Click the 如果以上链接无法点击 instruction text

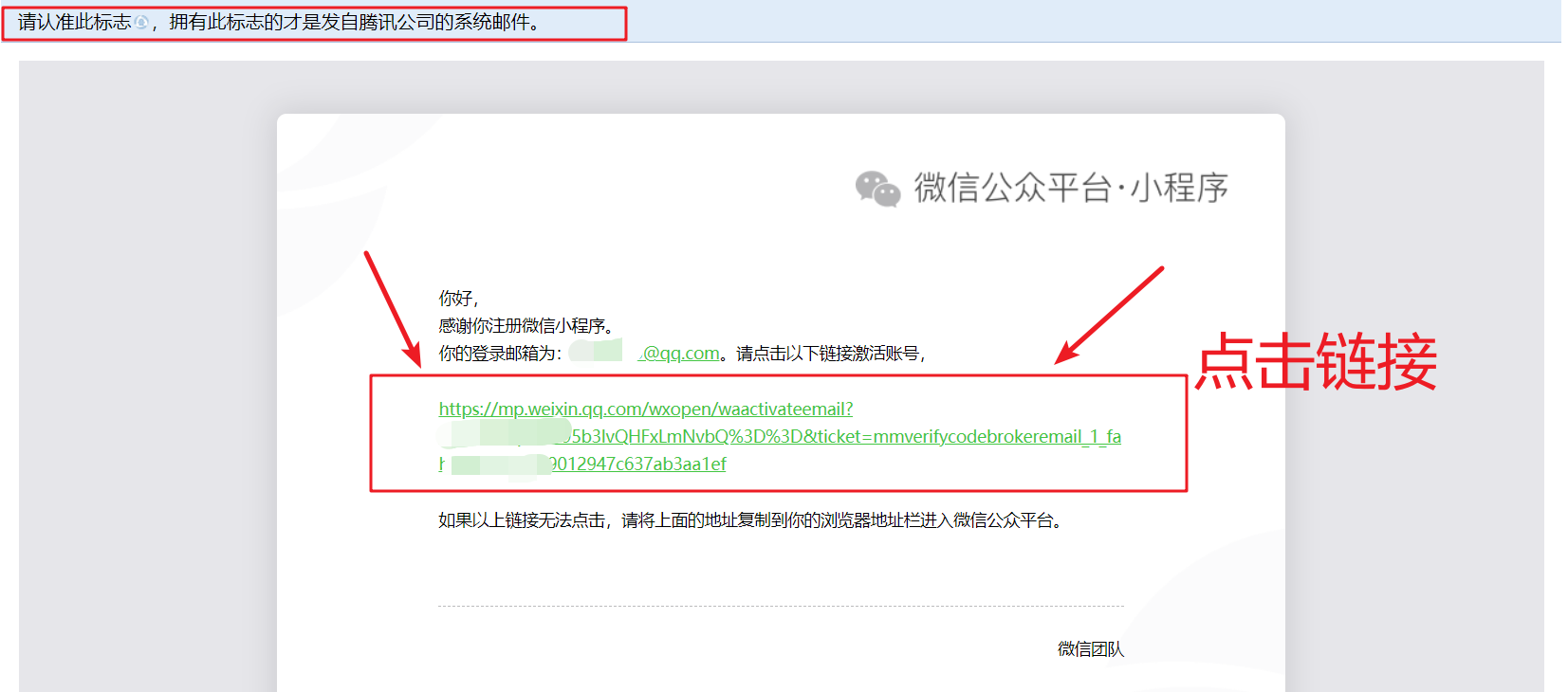(x=750, y=520)
